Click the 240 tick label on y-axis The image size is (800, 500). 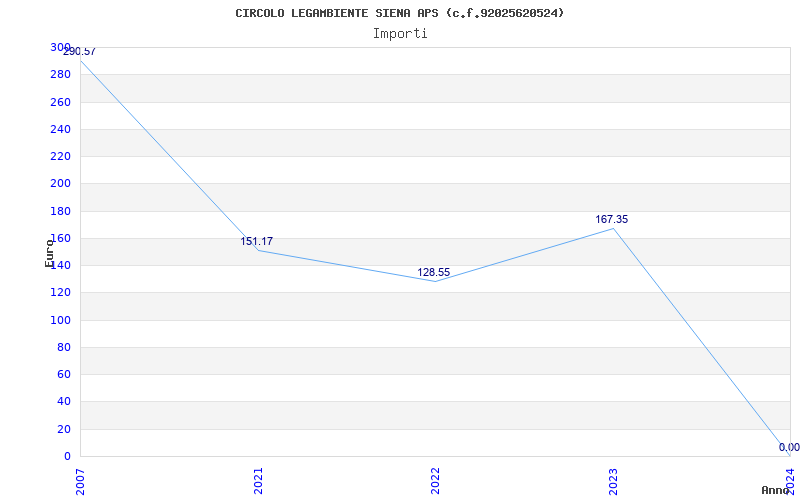click(60, 130)
